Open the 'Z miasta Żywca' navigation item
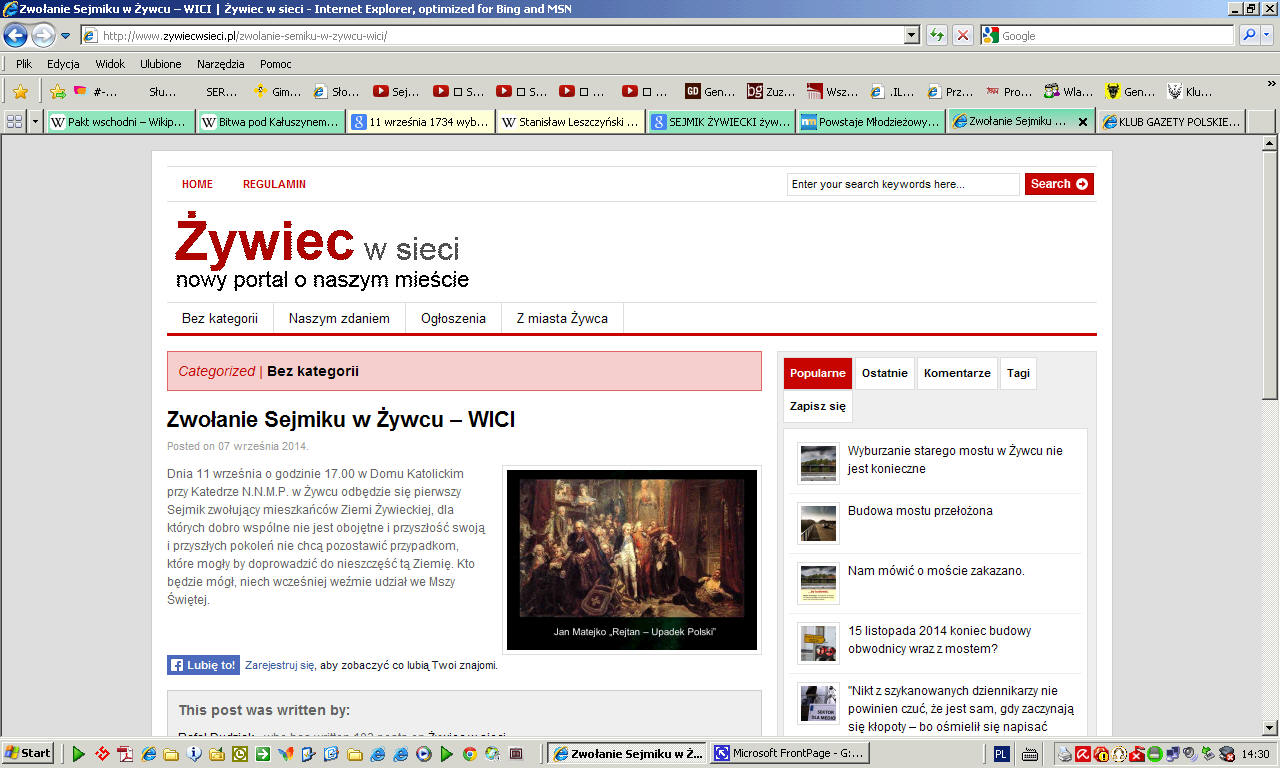1280x768 pixels. click(562, 318)
